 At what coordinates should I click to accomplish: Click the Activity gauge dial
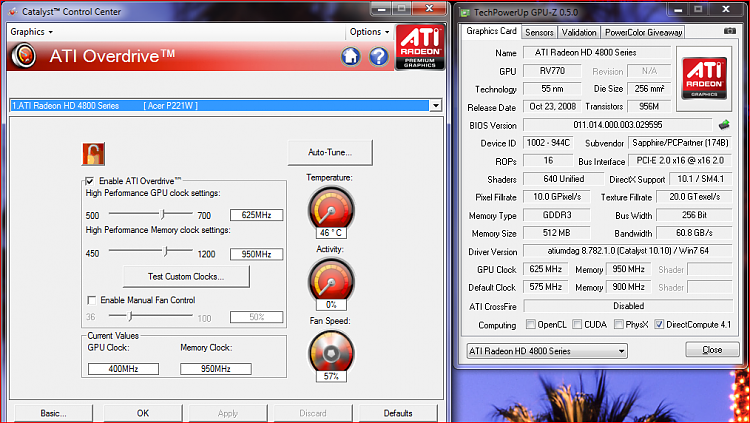pyautogui.click(x=331, y=280)
